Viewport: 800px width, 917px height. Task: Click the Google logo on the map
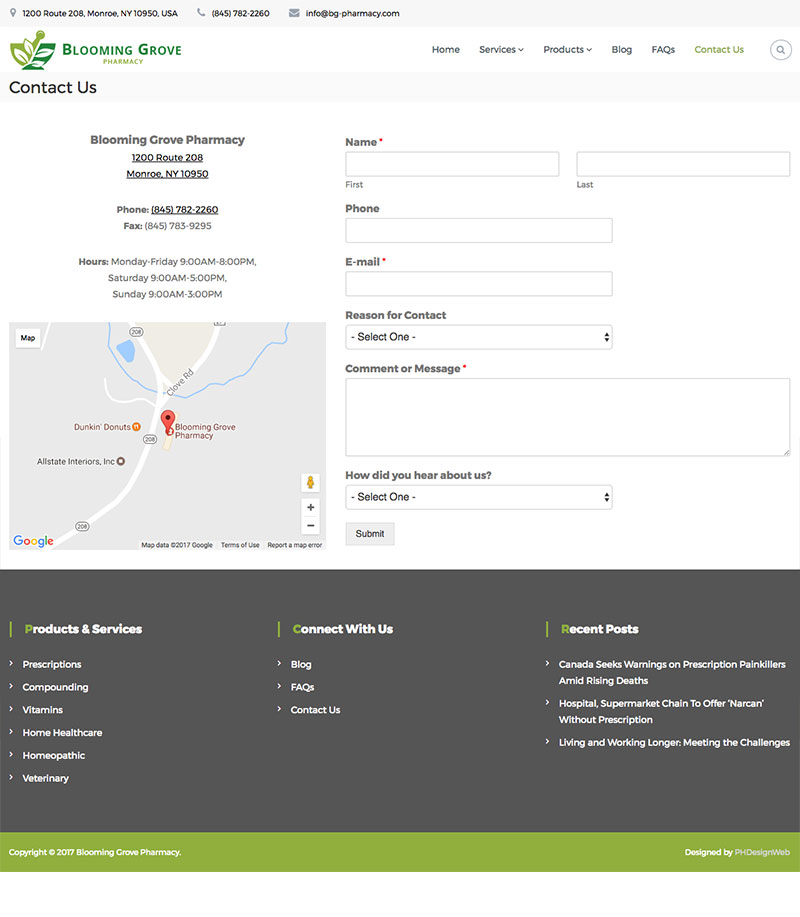(x=33, y=541)
